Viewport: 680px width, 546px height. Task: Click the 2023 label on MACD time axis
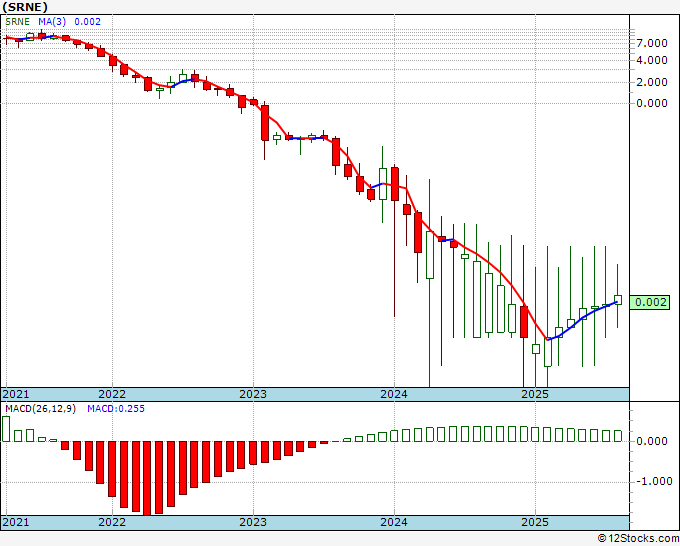click(253, 522)
